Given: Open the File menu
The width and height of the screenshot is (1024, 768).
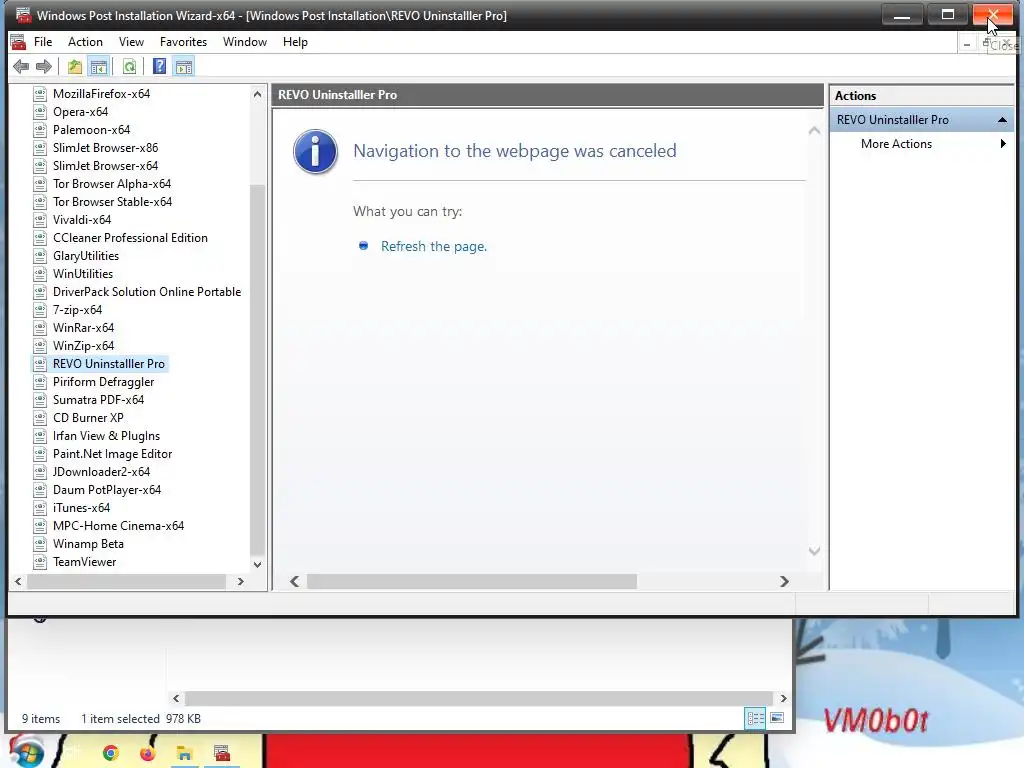Looking at the screenshot, I should [43, 42].
